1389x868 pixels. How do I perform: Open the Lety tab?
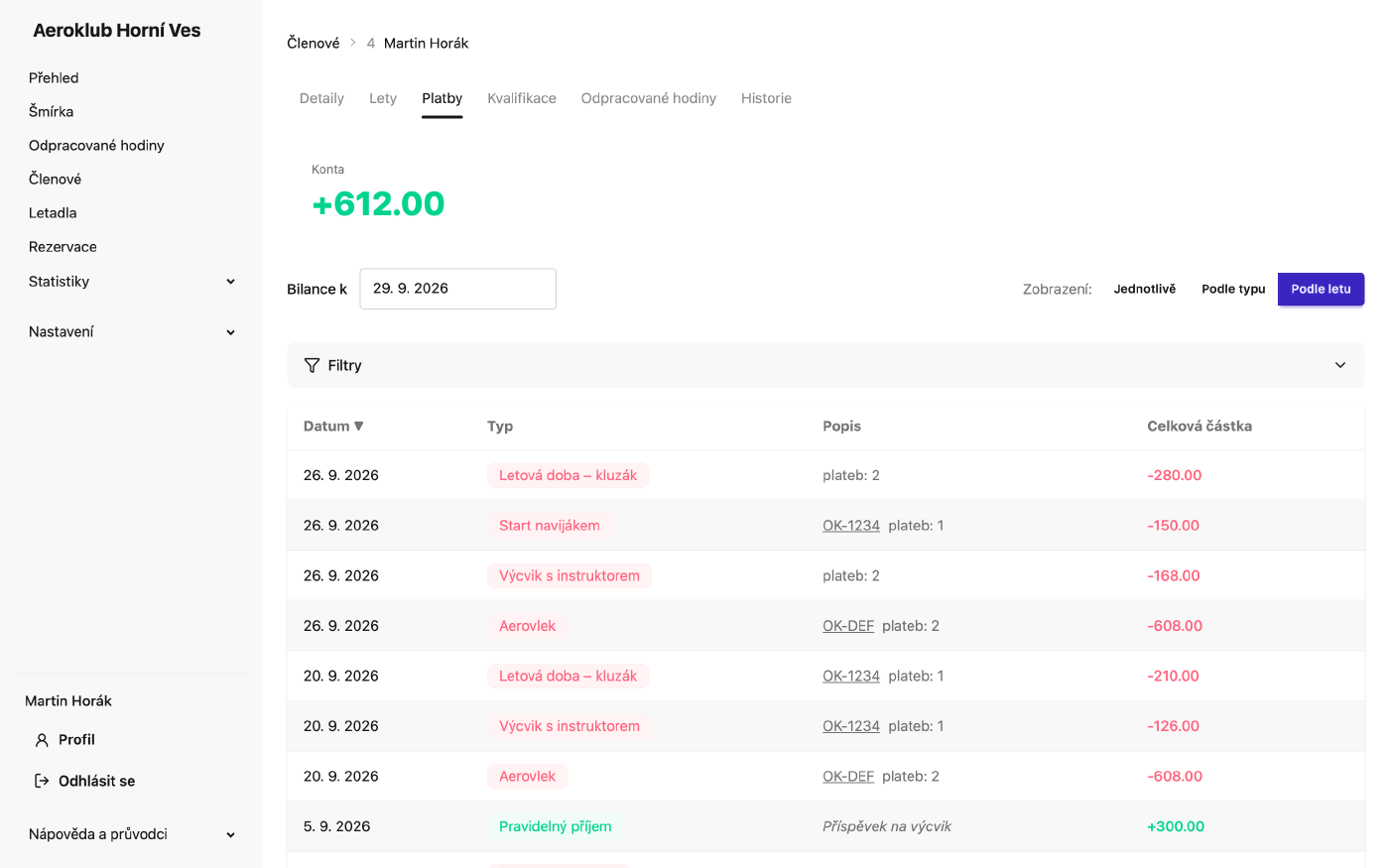pyautogui.click(x=383, y=98)
